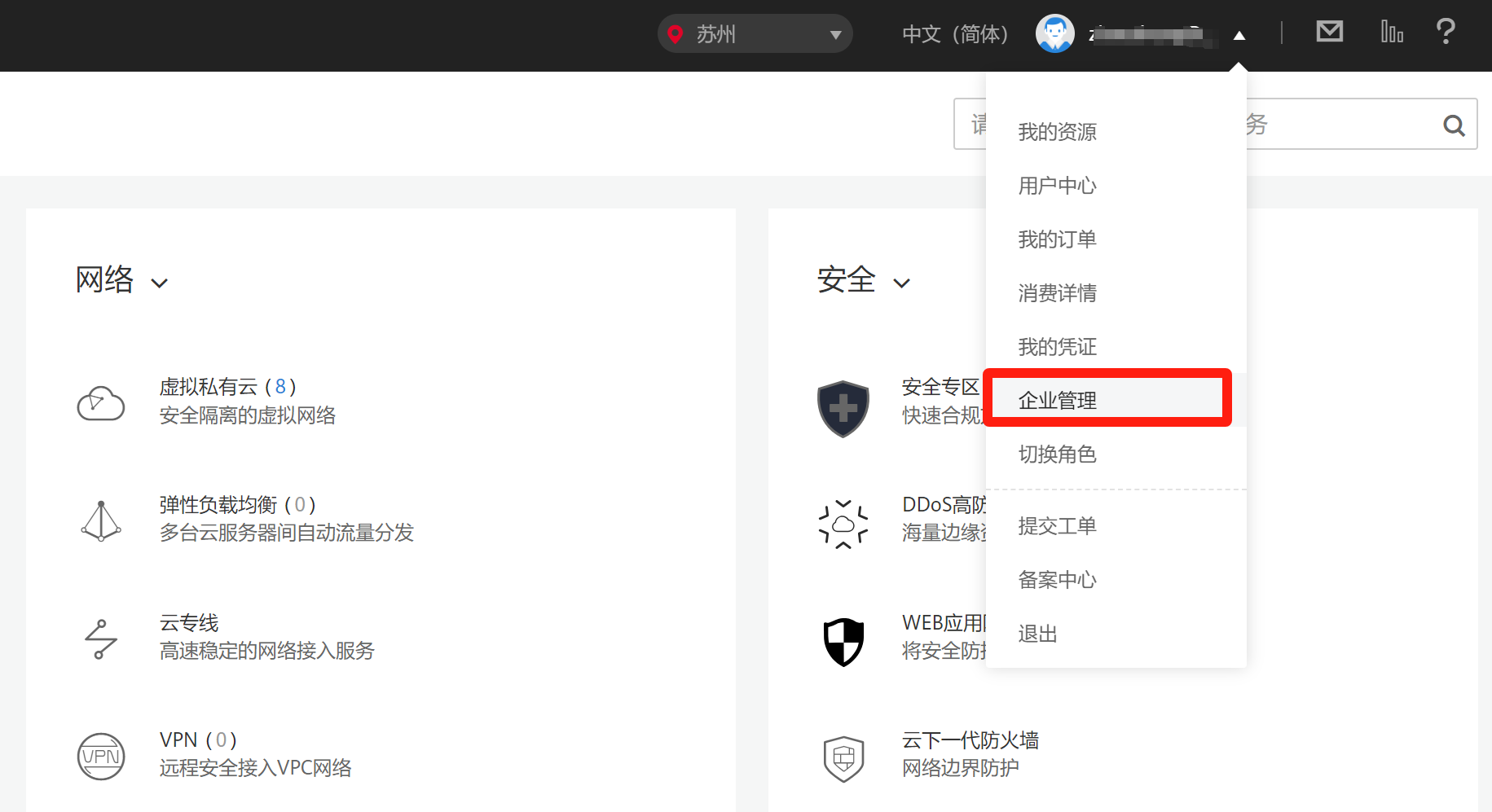Click the search magnifier icon
This screenshot has height=812, width=1492.
1454,125
